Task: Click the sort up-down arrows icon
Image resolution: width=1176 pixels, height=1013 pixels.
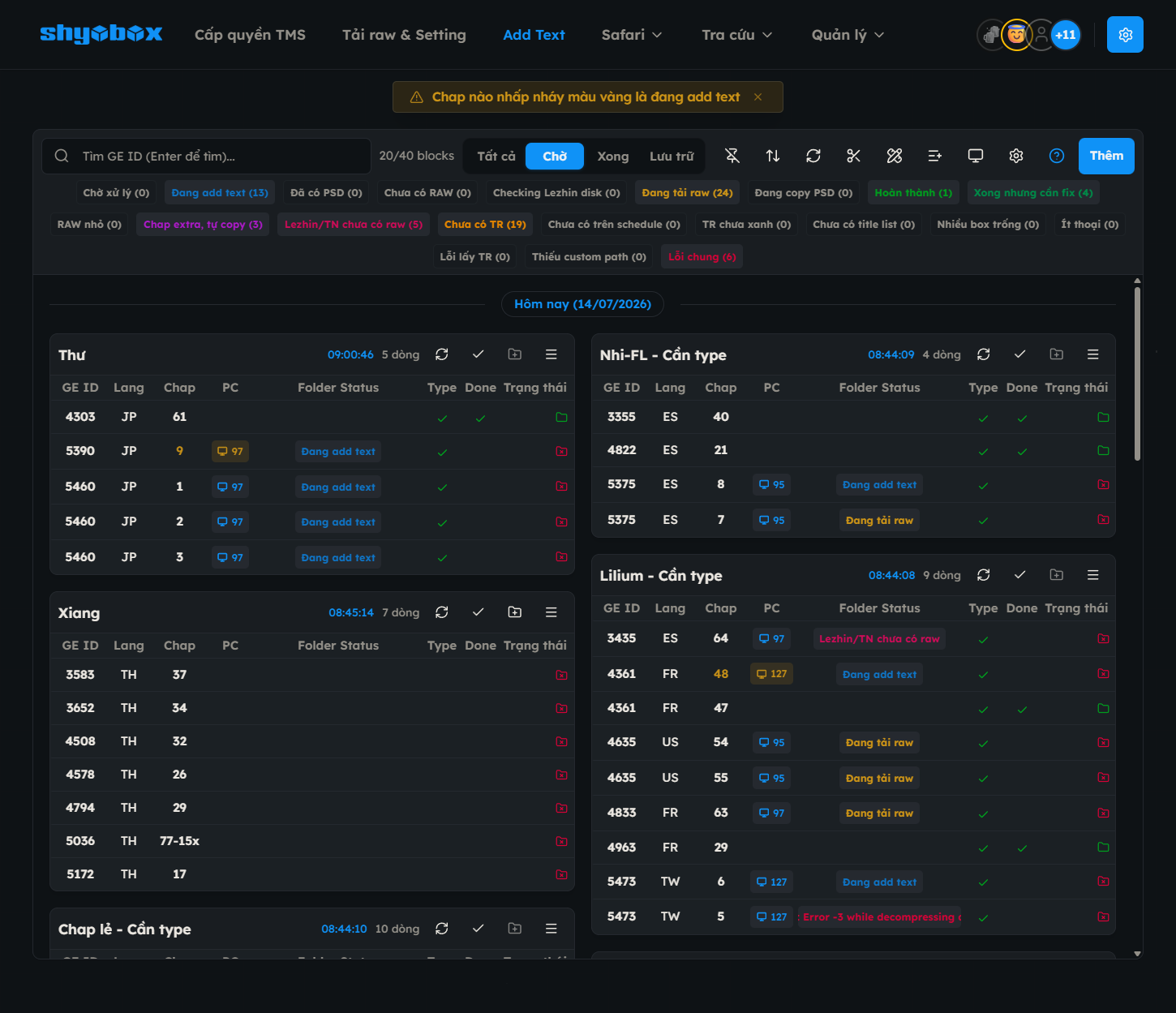Action: coord(773,156)
